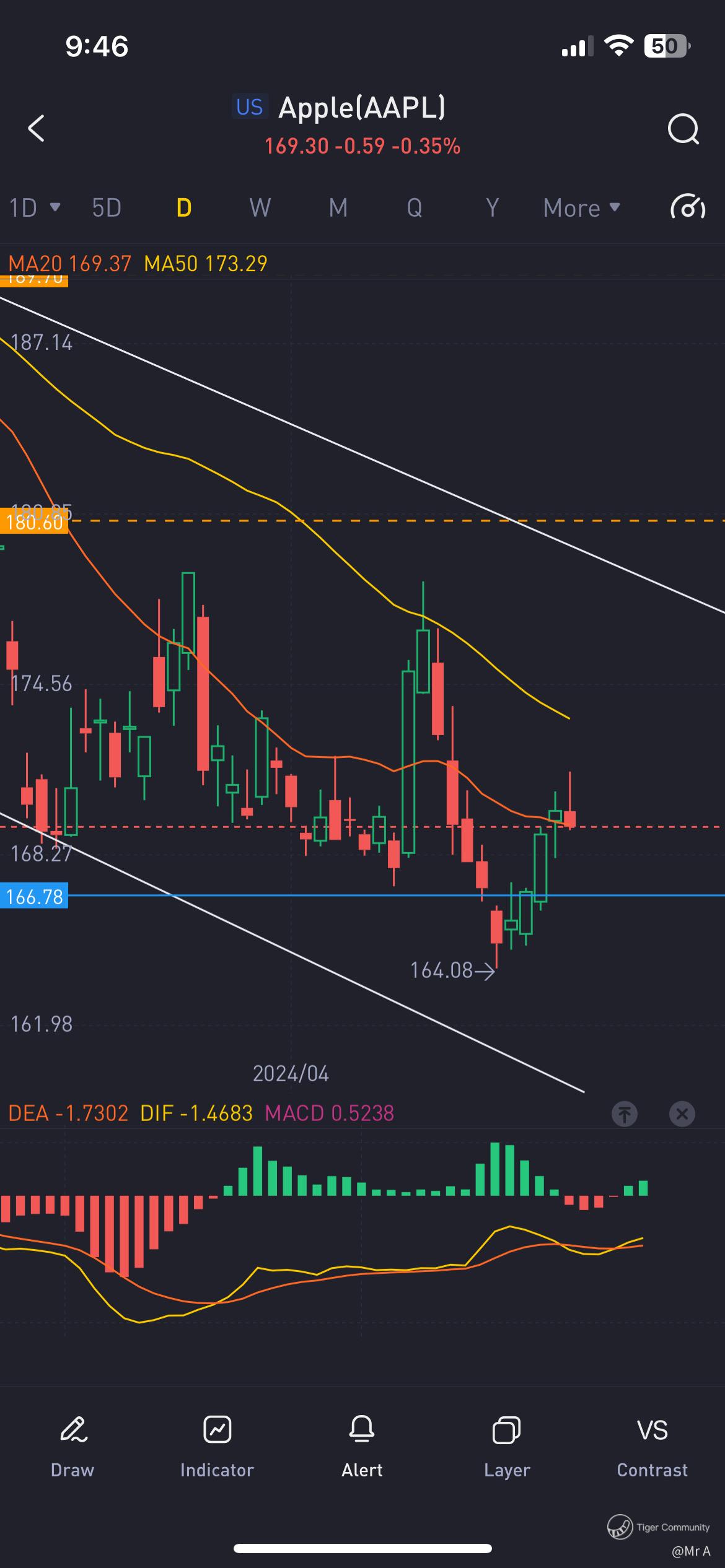This screenshot has height=1568, width=725.
Task: Tap the back arrow icon
Action: [x=37, y=128]
